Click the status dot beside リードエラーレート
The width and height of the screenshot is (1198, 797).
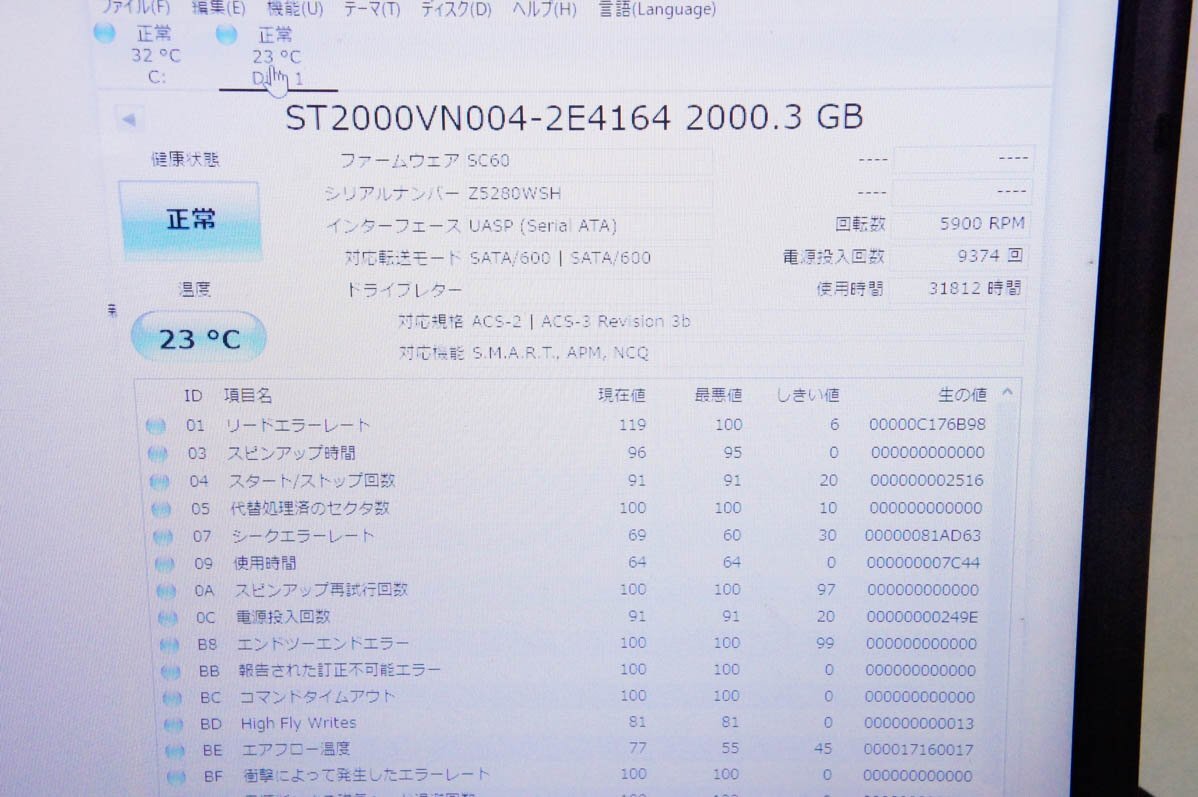click(x=156, y=425)
